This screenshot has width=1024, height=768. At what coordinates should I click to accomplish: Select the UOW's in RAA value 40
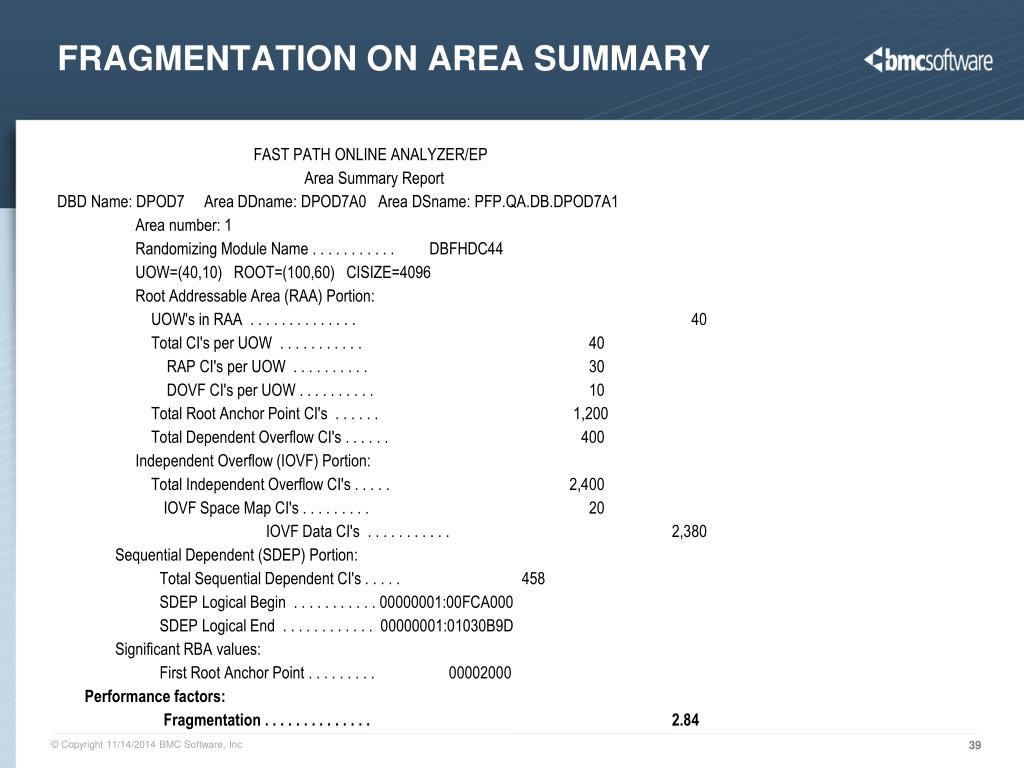(x=699, y=319)
